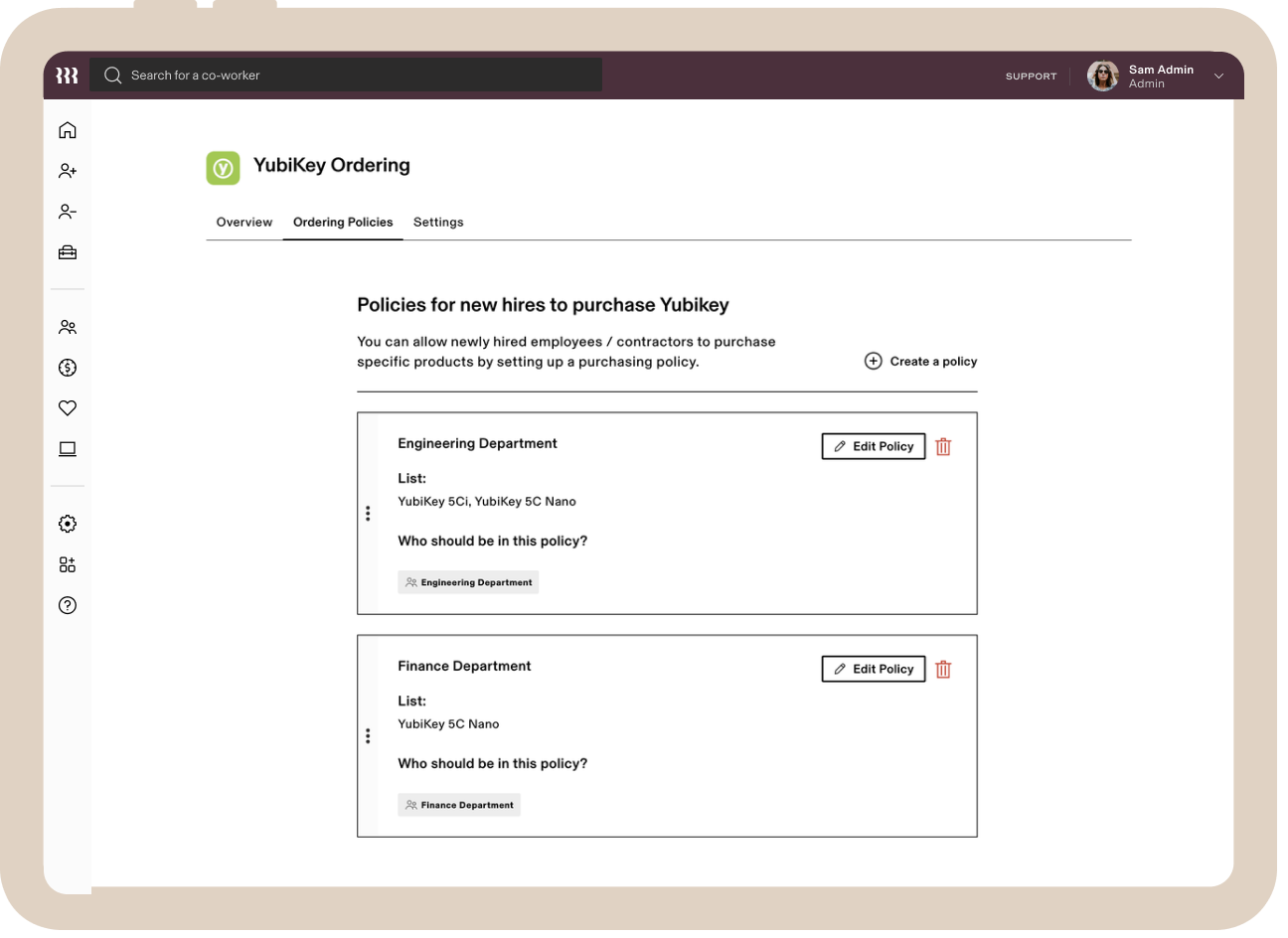This screenshot has width=1288, height=938.
Task: Open the add apps sidebar icon
Action: point(68,564)
